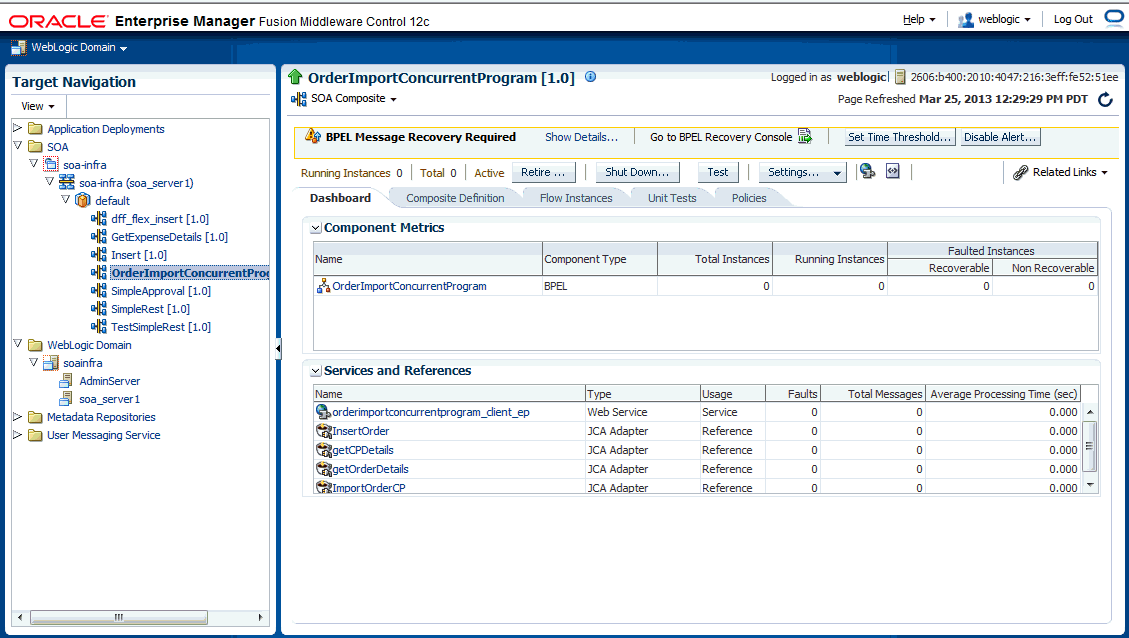Open the weblogic user menu

point(1004,19)
